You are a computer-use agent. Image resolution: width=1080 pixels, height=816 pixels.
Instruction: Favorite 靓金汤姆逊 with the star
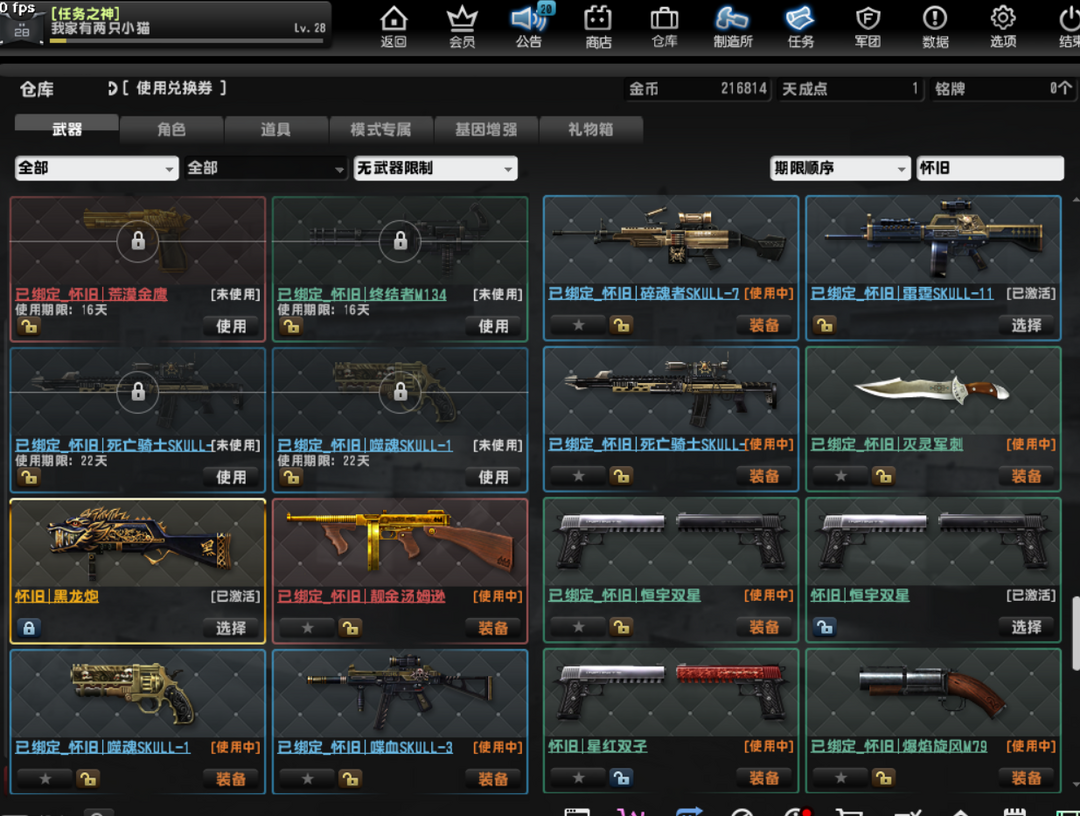click(308, 627)
